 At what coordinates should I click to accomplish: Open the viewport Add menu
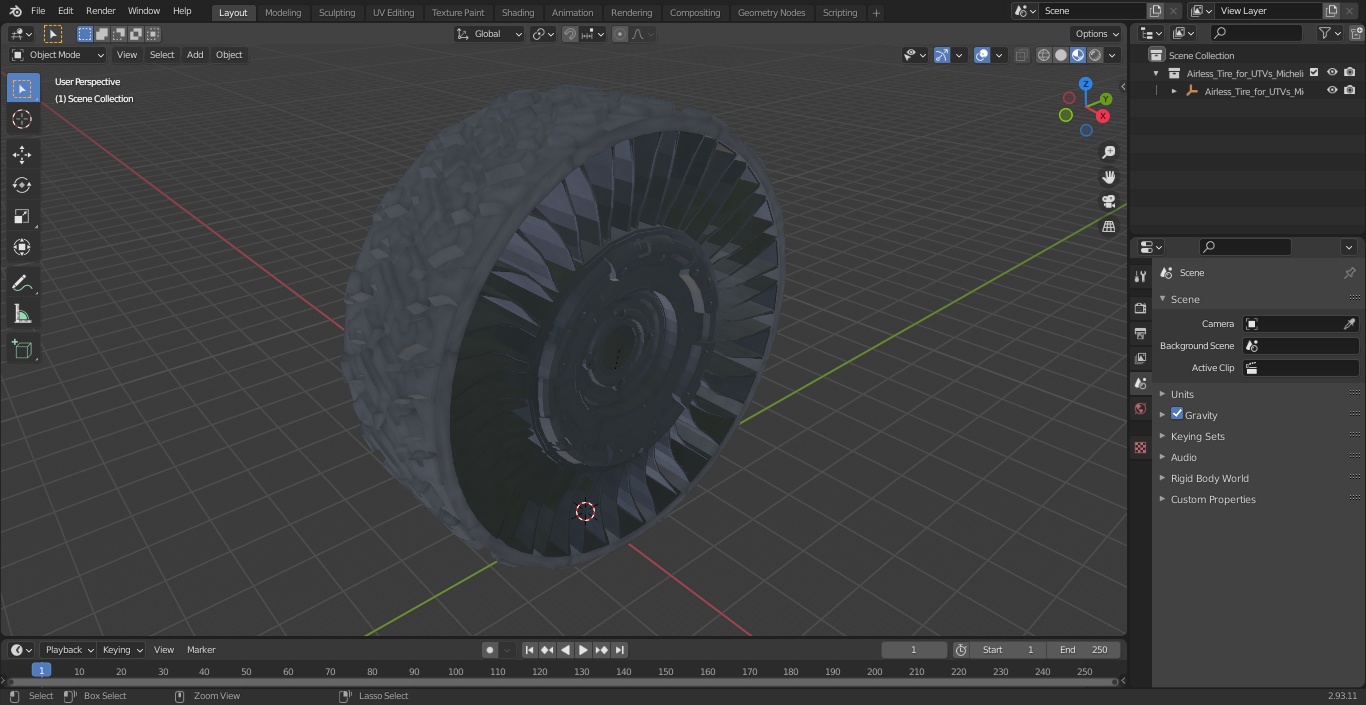(x=195, y=55)
